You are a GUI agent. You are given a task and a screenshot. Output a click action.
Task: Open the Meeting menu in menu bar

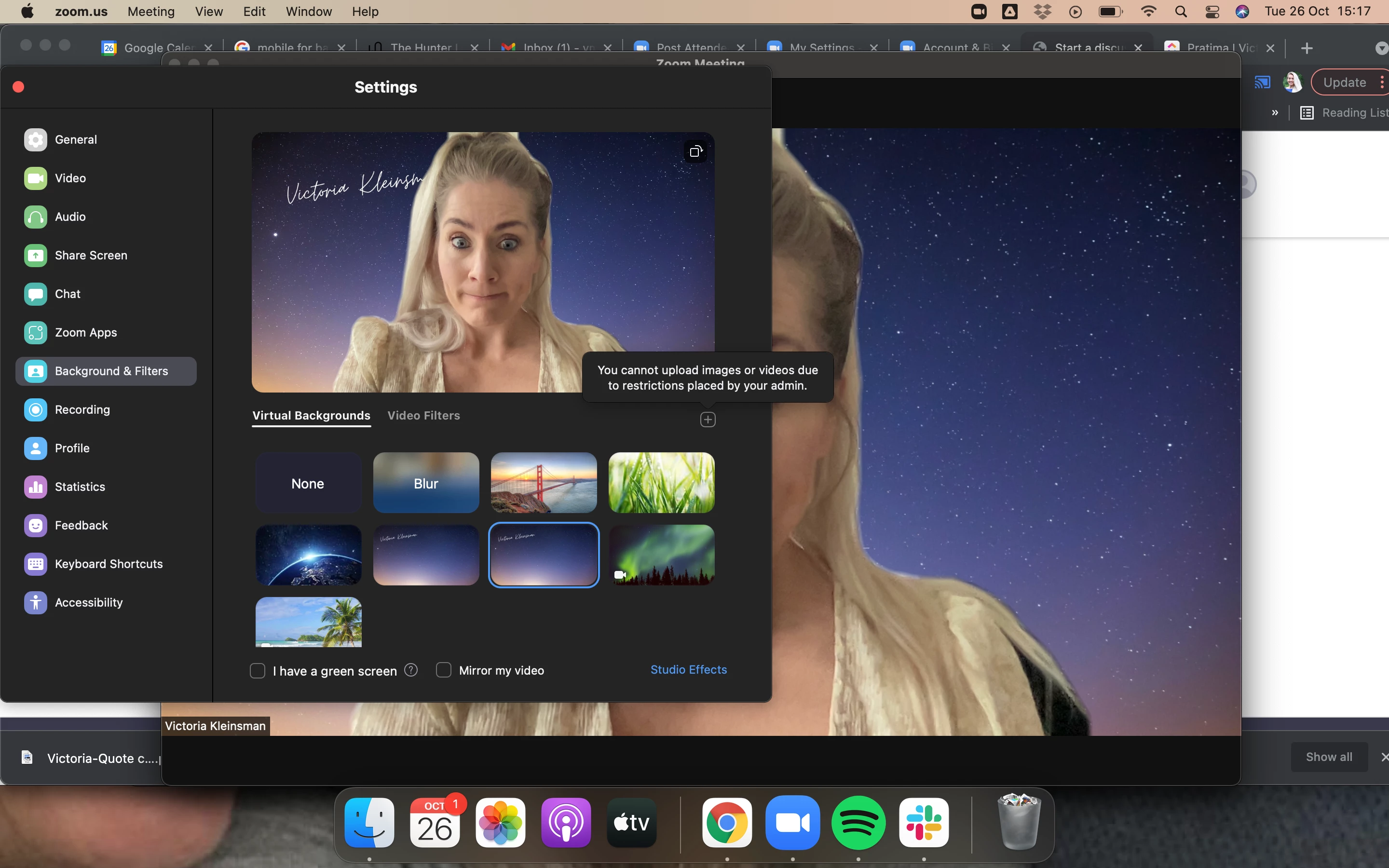(151, 12)
